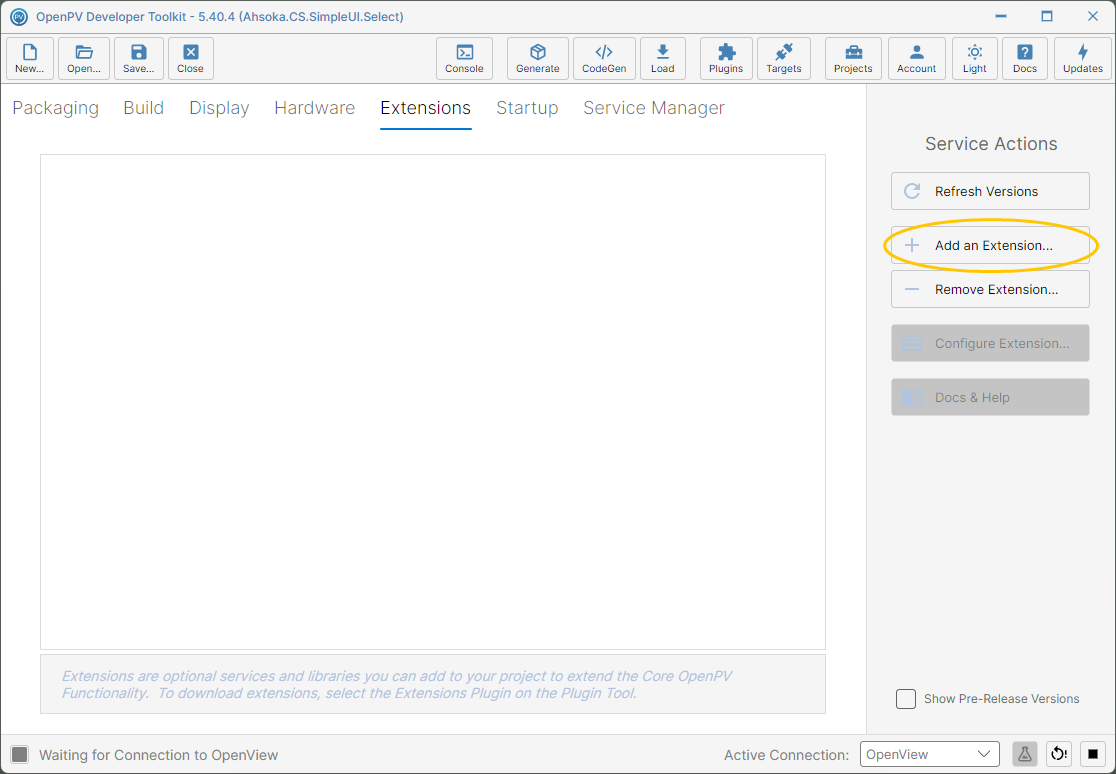1116x774 pixels.
Task: Open the Startup tab
Action: [x=527, y=108]
